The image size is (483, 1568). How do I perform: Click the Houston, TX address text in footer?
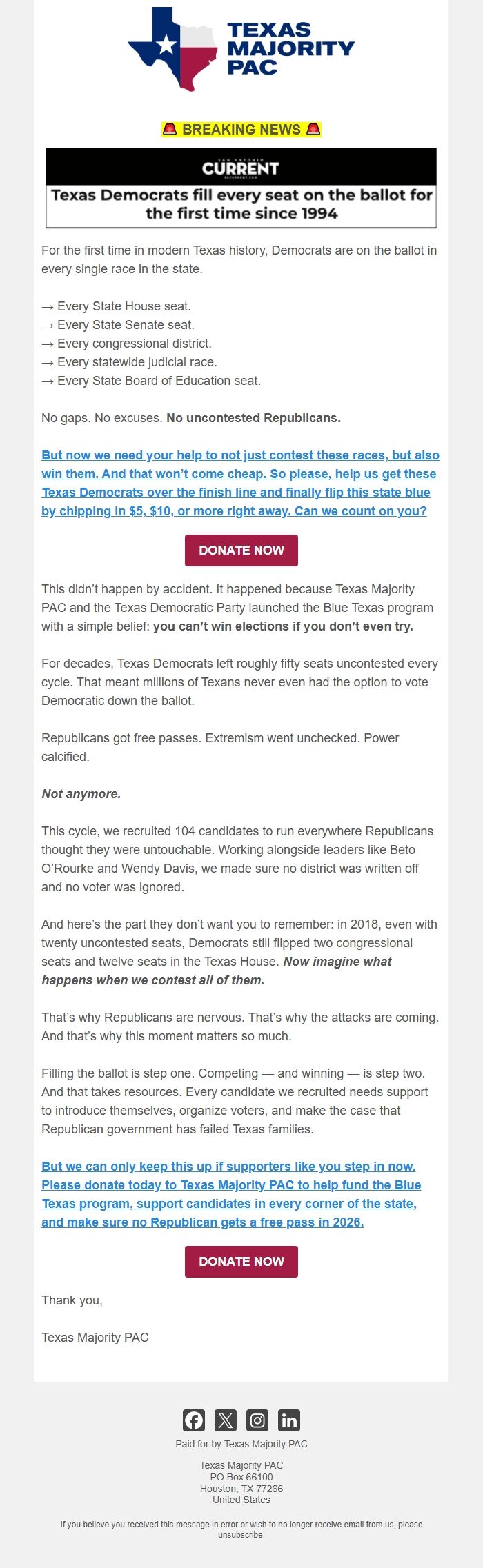click(x=240, y=1489)
